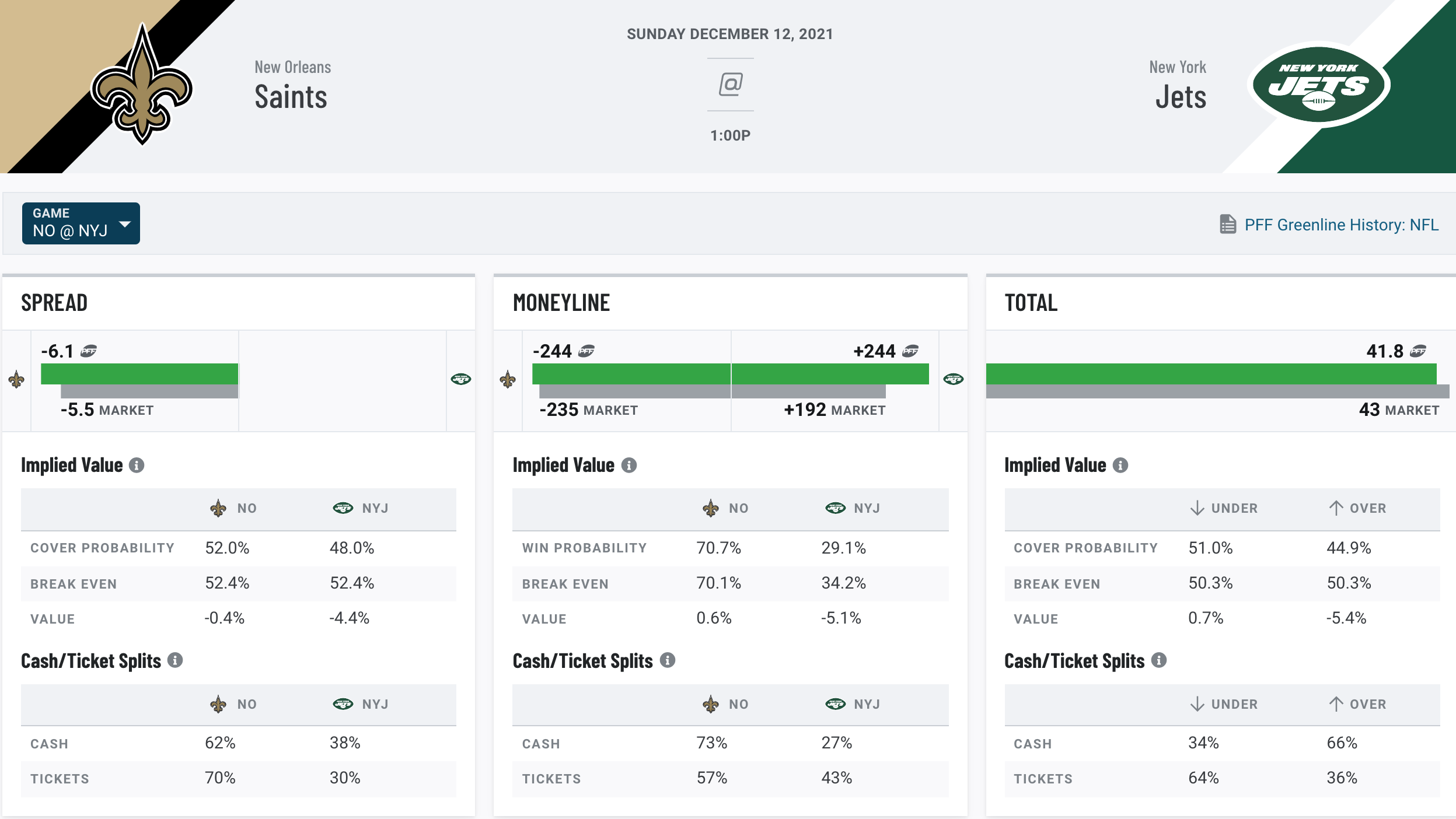Click Saints moneyline value 0.6%
Viewport: 1456px width, 819px height.
[714, 618]
